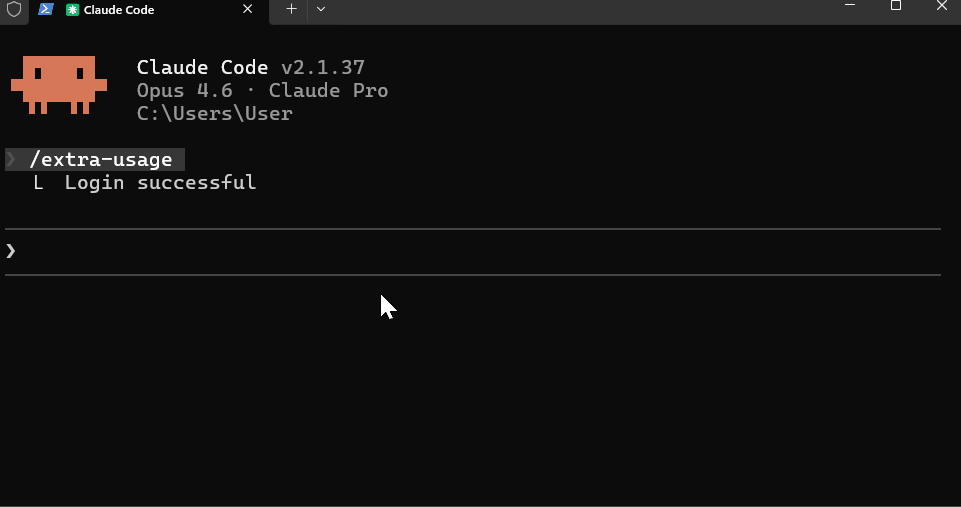Open a new terminal tab
Screen dimensions: 961x507
click(291, 9)
